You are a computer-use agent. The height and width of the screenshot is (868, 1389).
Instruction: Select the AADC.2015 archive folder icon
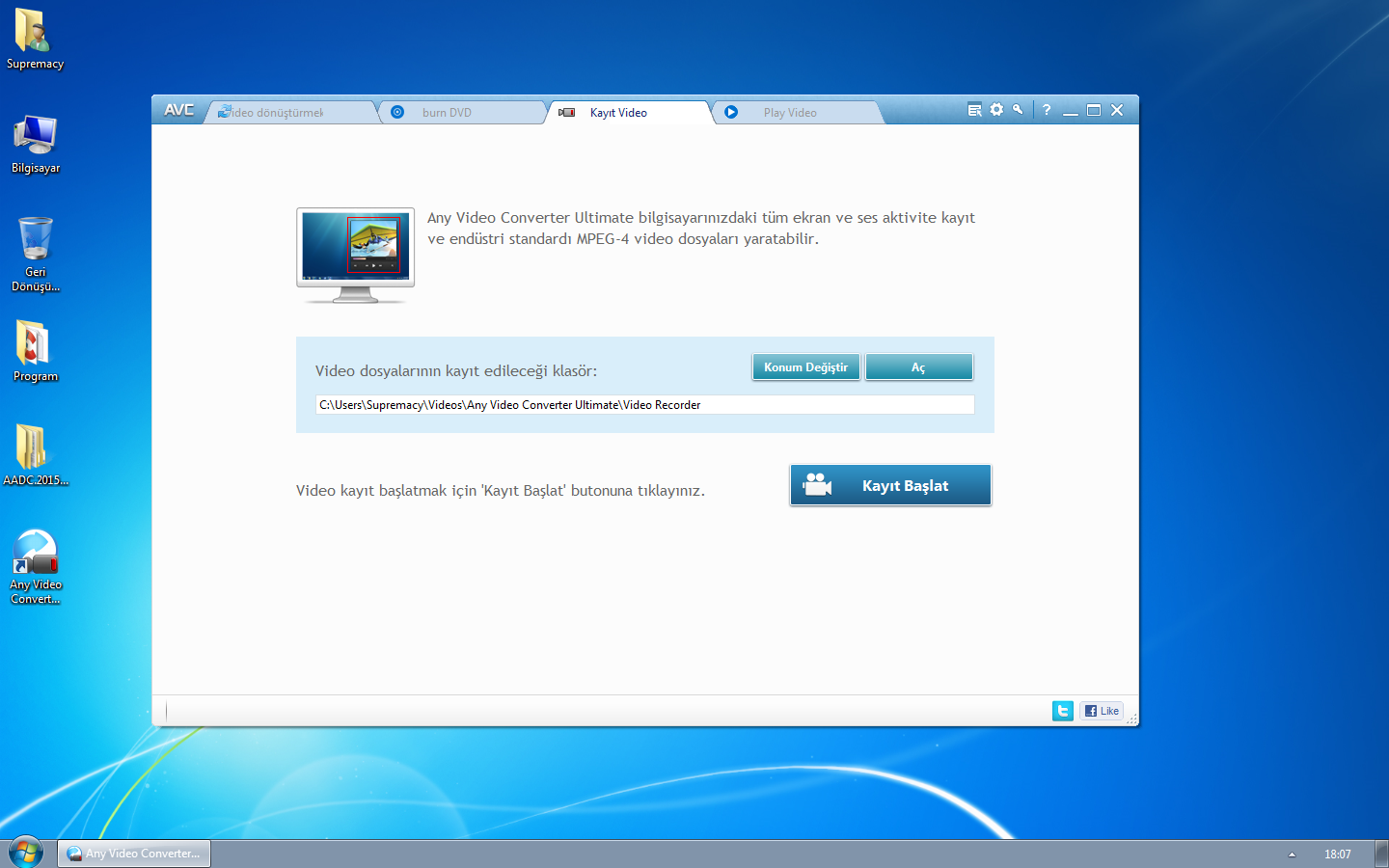tap(36, 455)
